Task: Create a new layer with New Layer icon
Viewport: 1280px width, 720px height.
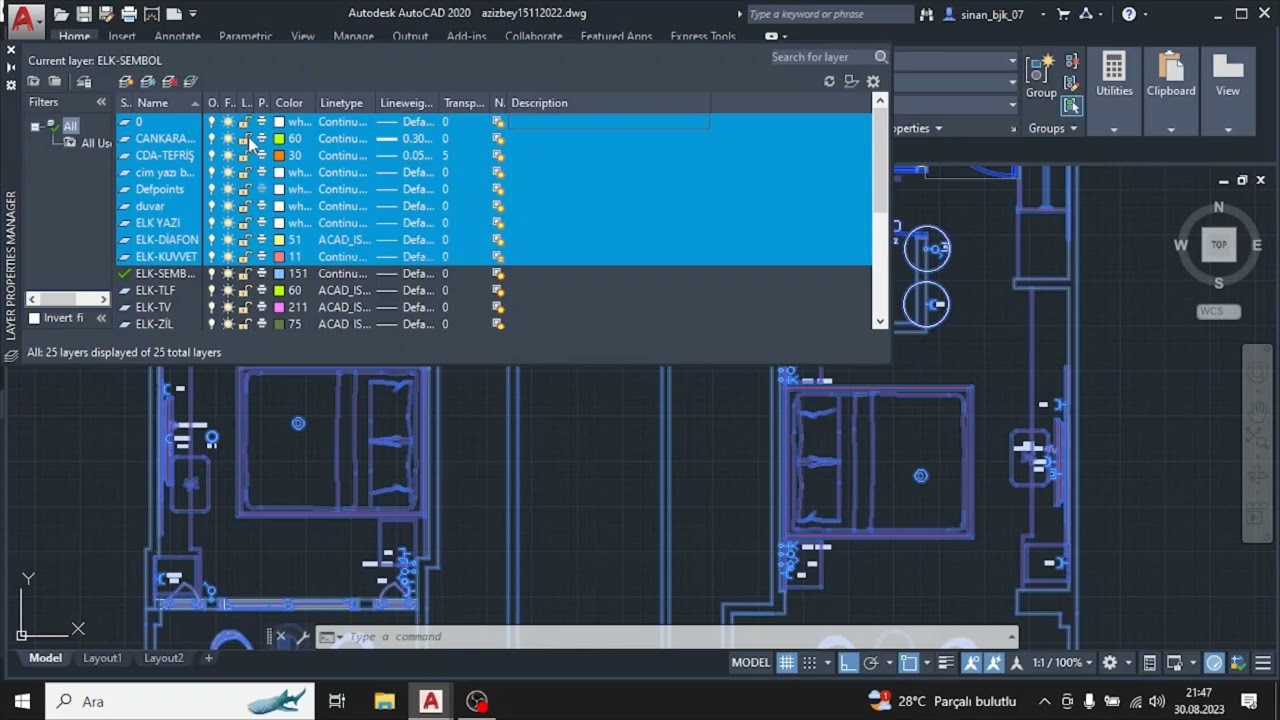Action: [x=126, y=81]
